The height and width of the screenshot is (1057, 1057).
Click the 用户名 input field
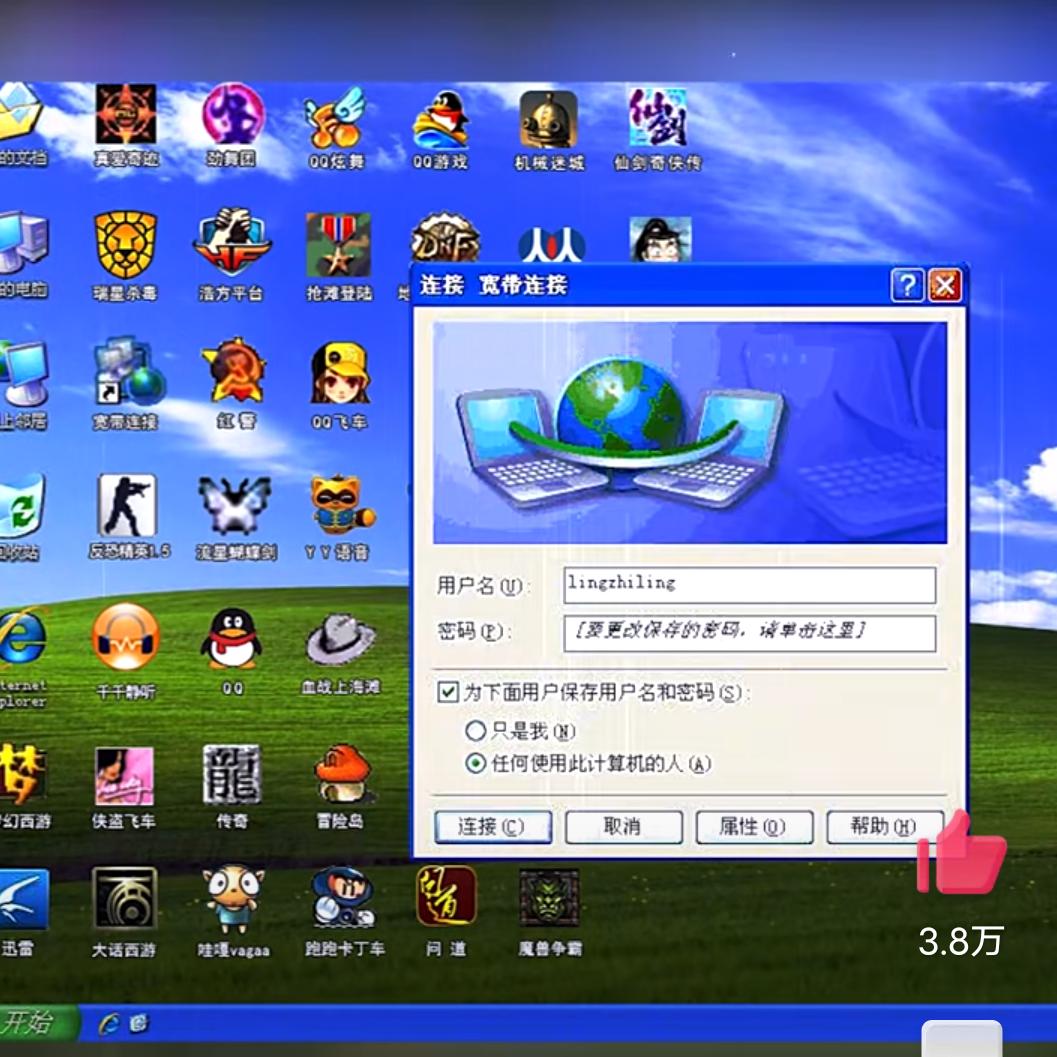coord(749,585)
